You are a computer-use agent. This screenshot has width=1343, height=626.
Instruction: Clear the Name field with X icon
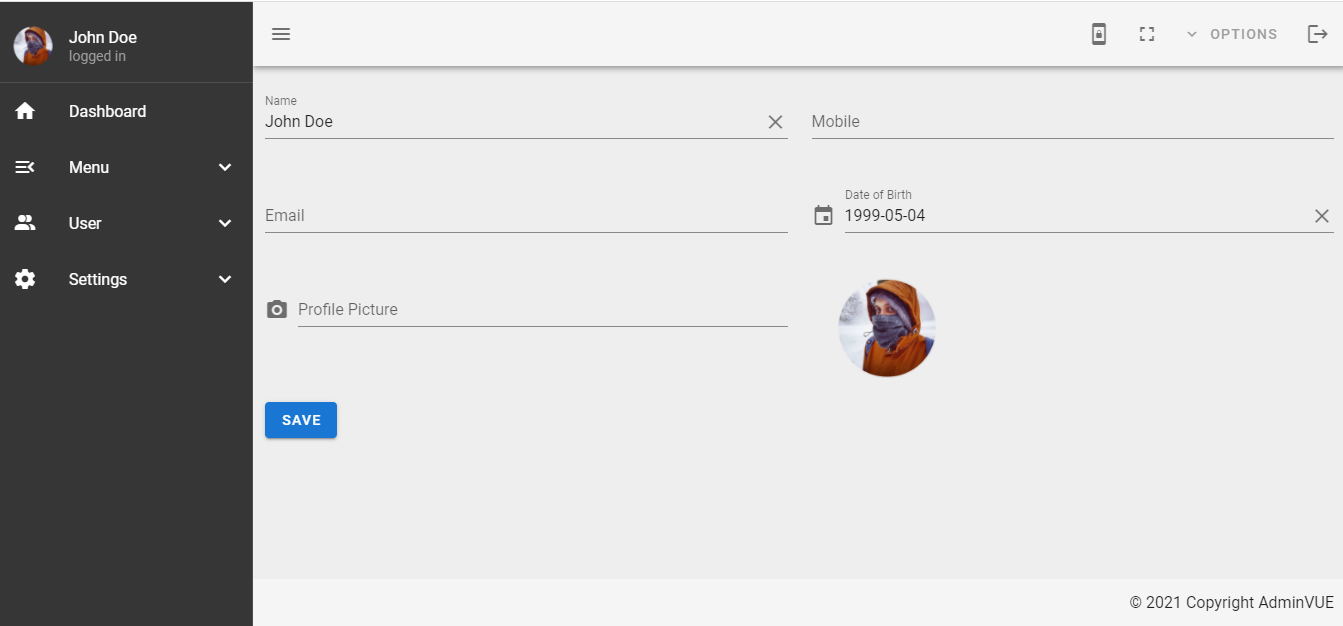775,122
